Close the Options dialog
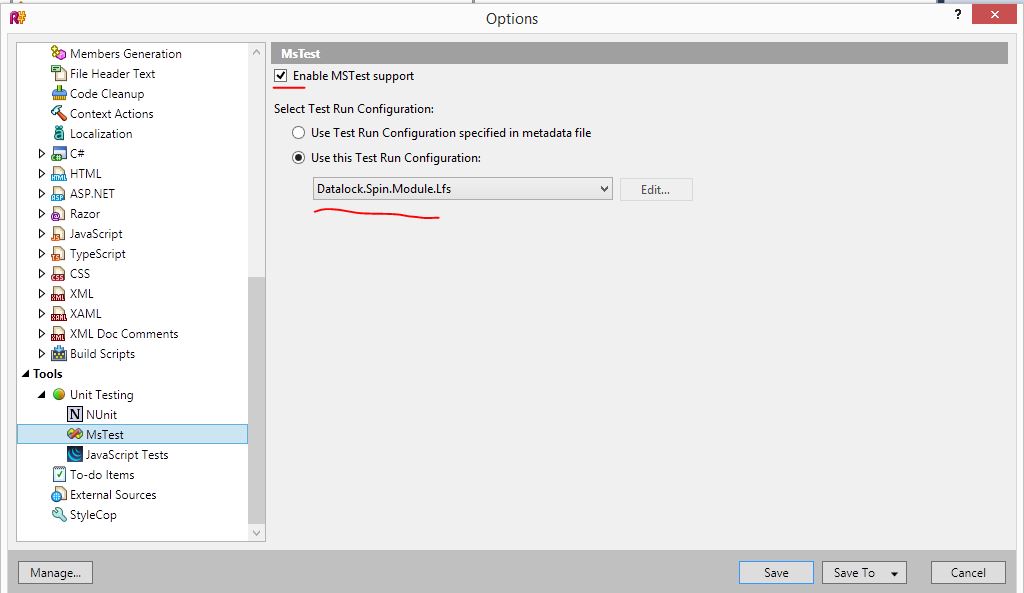This screenshot has width=1024, height=593. [x=994, y=14]
